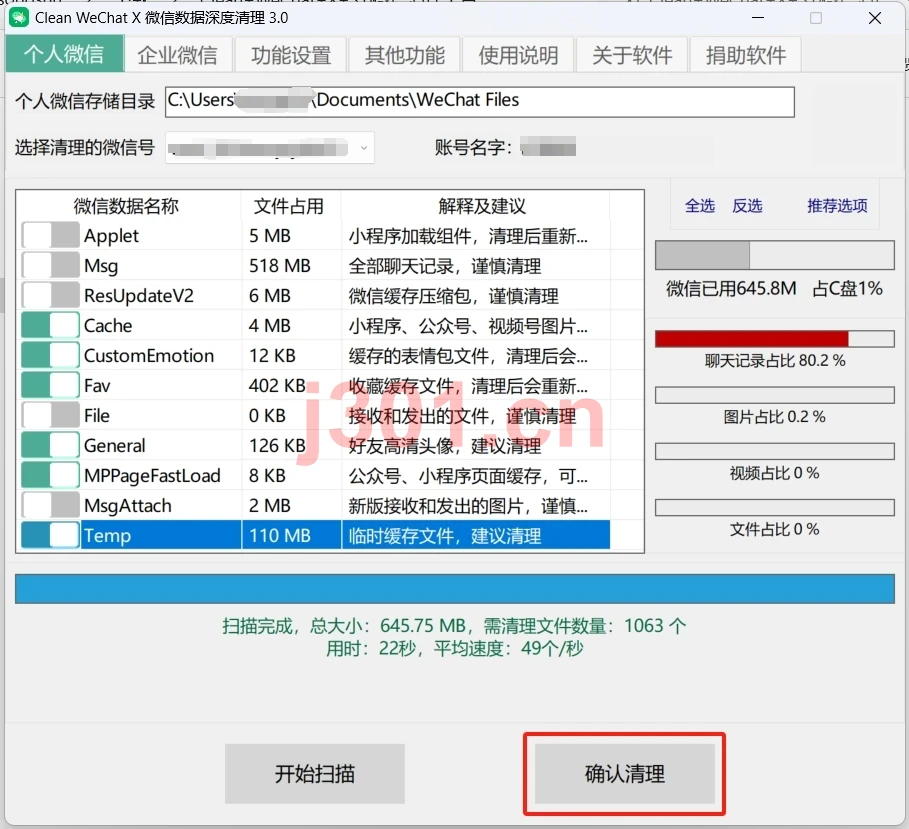This screenshot has width=909, height=829.
Task: Go to the 其他功能 tab
Action: click(405, 55)
